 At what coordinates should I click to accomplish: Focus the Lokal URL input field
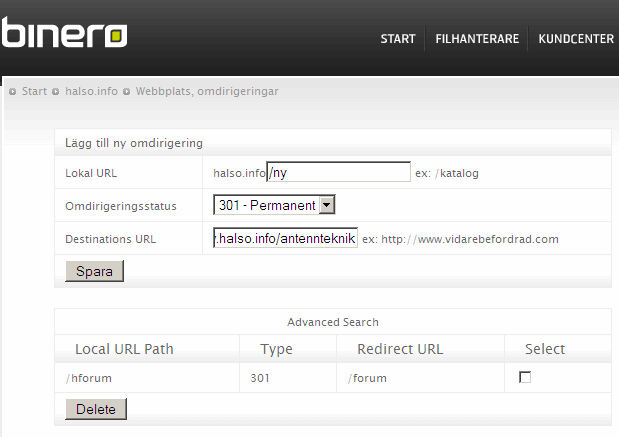coord(339,172)
